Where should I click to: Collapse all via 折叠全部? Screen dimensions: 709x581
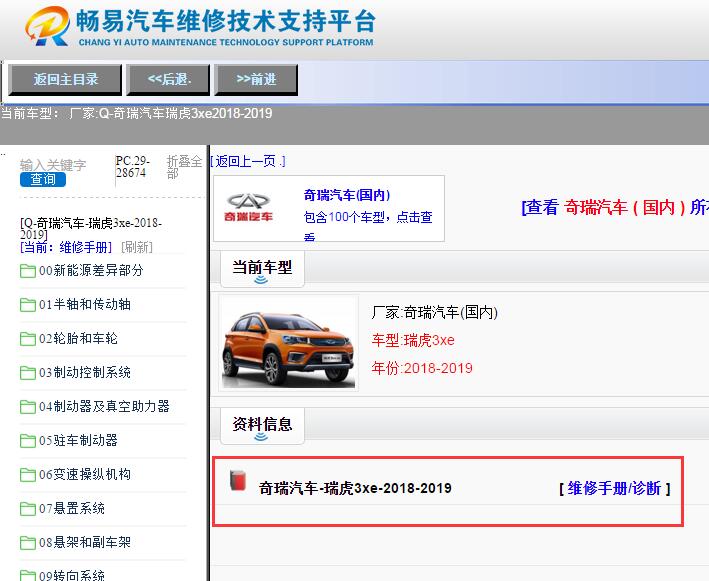click(x=184, y=166)
